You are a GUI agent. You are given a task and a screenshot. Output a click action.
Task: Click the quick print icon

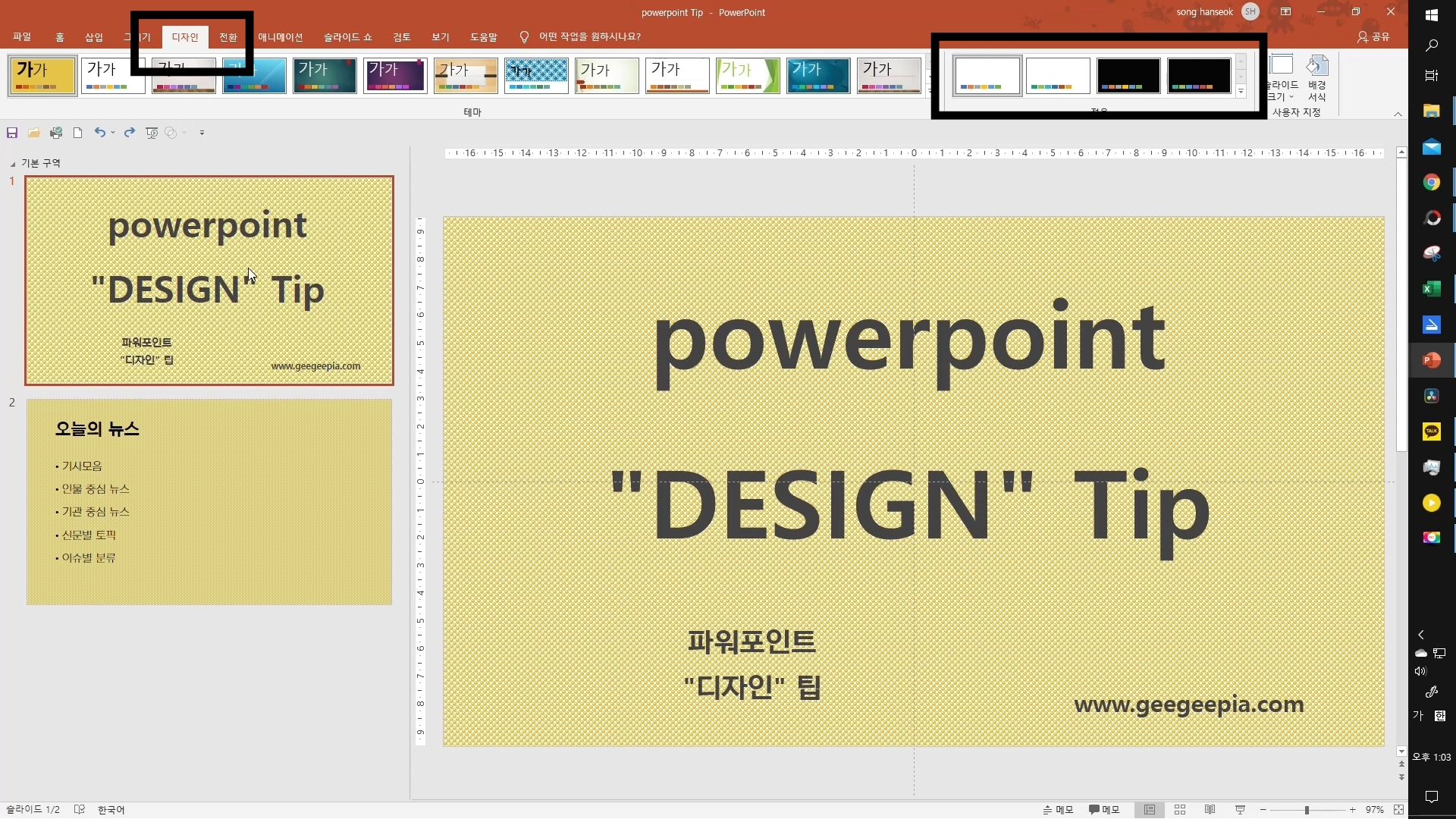click(56, 133)
